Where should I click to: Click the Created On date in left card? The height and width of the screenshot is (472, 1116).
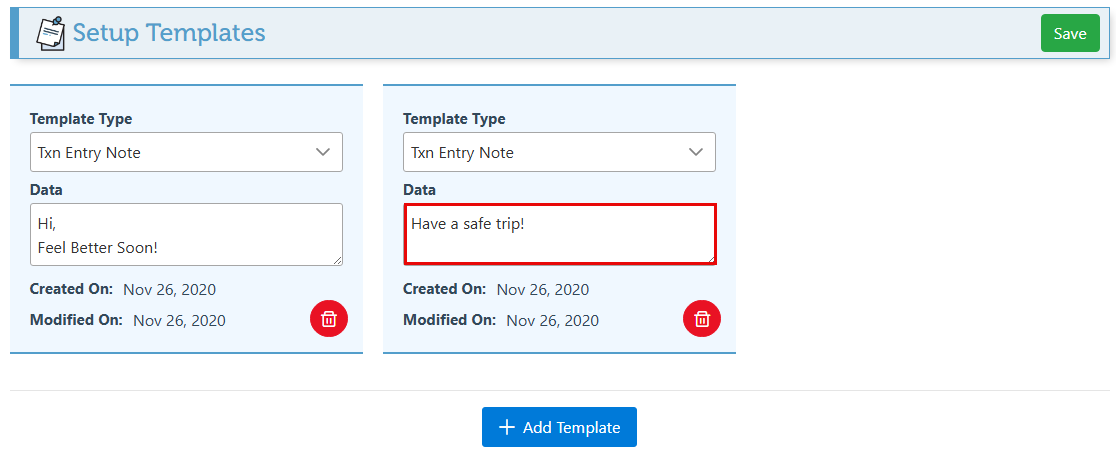(169, 290)
